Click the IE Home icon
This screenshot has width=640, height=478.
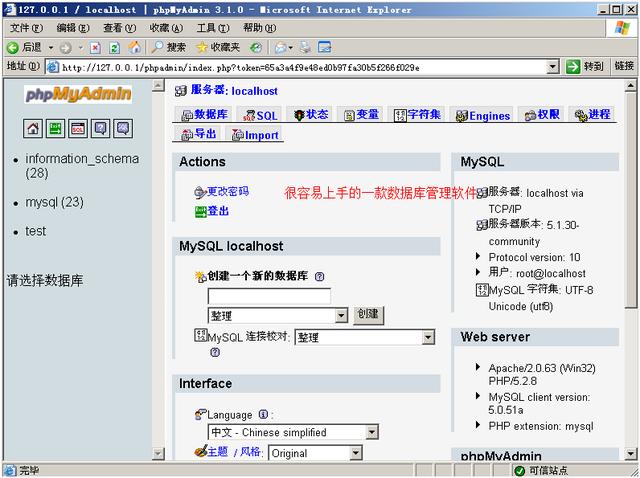click(134, 48)
